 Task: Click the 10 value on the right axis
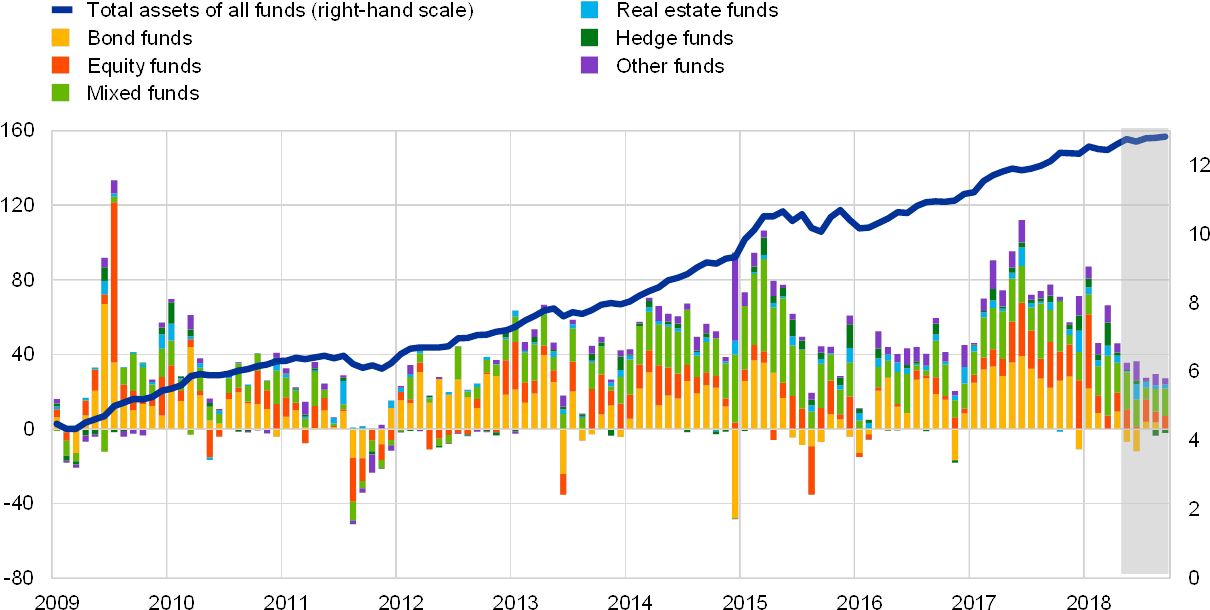tap(1198, 234)
